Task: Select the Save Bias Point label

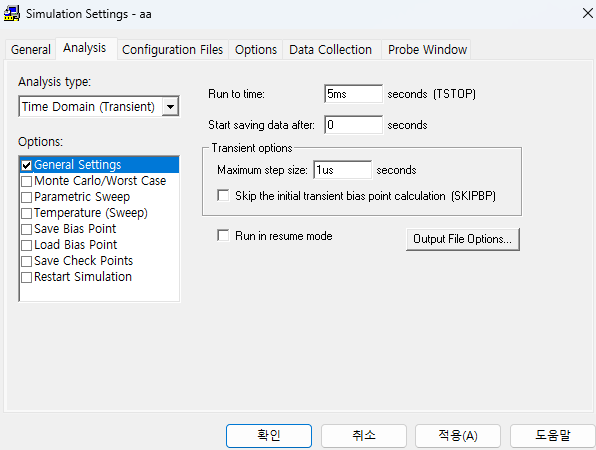Action: (x=75, y=229)
